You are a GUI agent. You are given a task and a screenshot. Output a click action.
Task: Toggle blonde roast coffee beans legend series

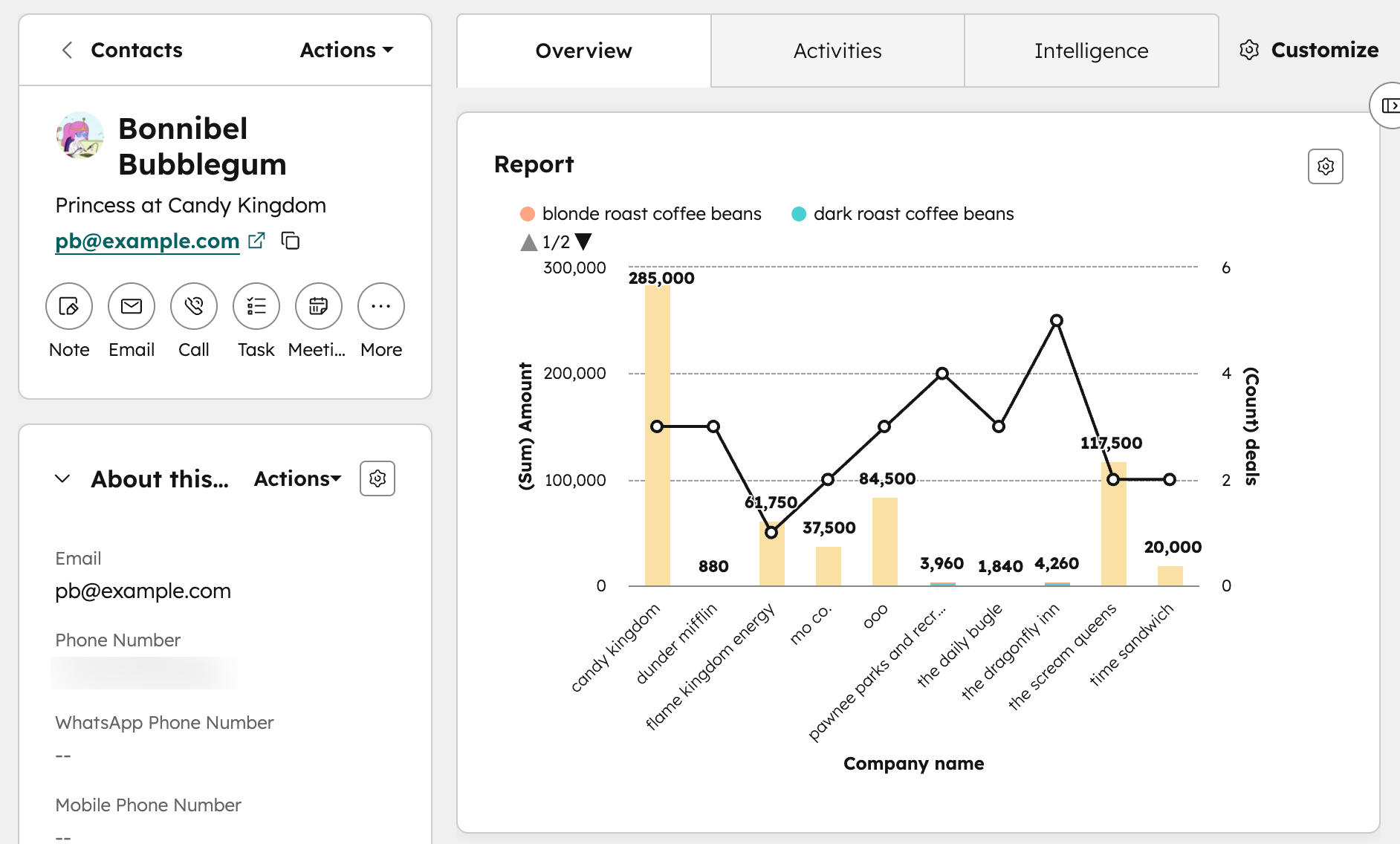coord(641,214)
